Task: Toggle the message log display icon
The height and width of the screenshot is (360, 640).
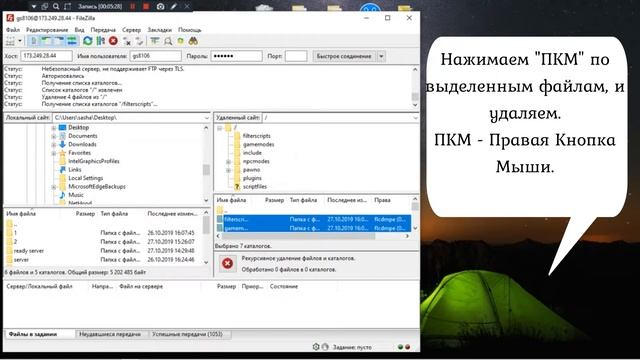Action: (x=34, y=41)
